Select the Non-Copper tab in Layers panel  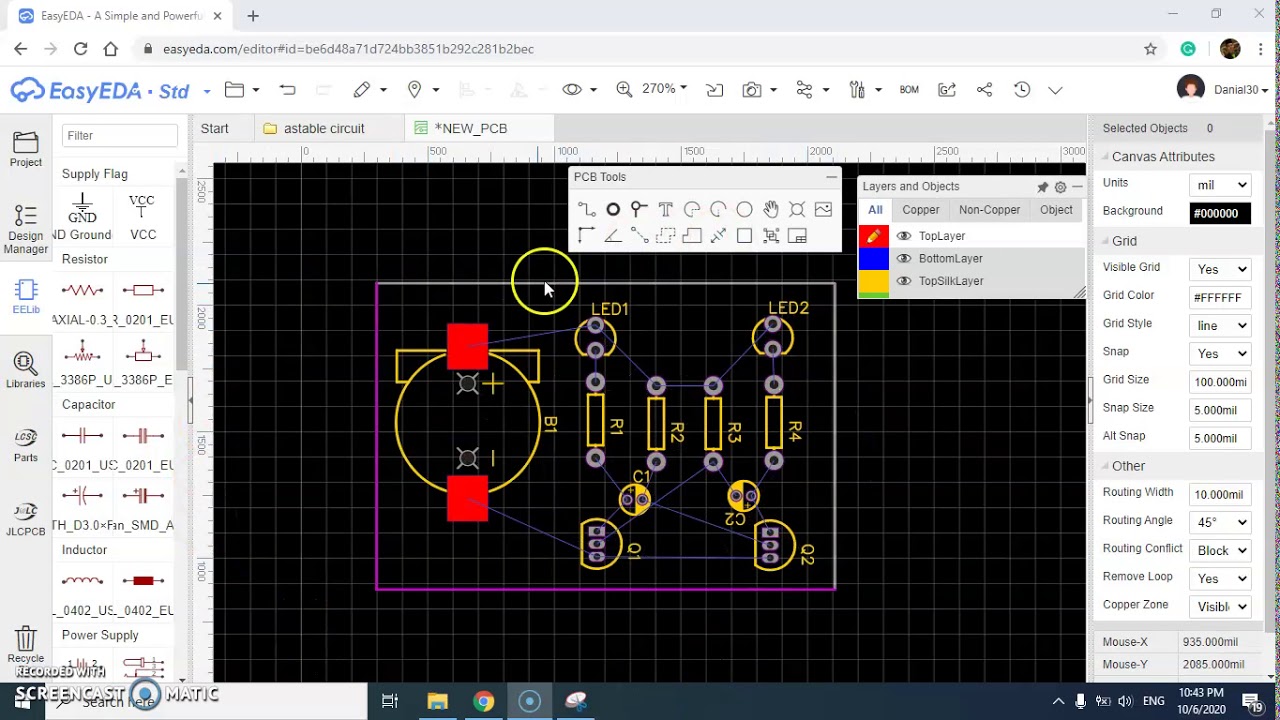coord(989,210)
